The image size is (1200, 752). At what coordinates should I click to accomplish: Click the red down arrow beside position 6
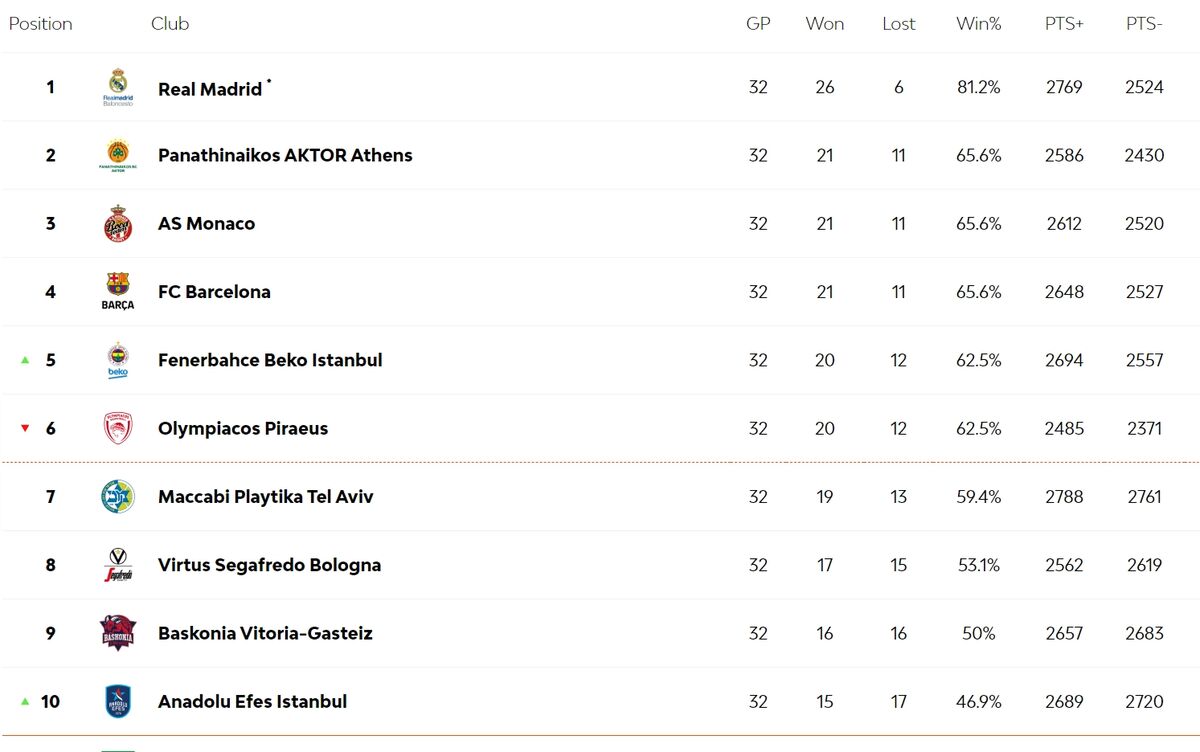click(x=26, y=428)
